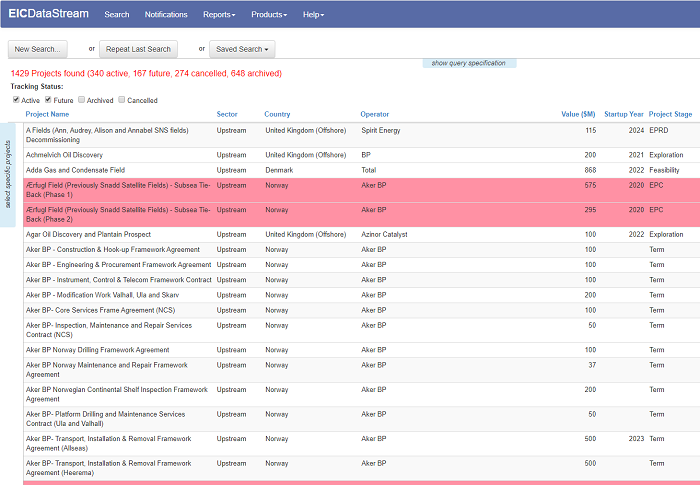Screen dimensions: 700x485
Task: Click the New Search button
Action: point(38,49)
